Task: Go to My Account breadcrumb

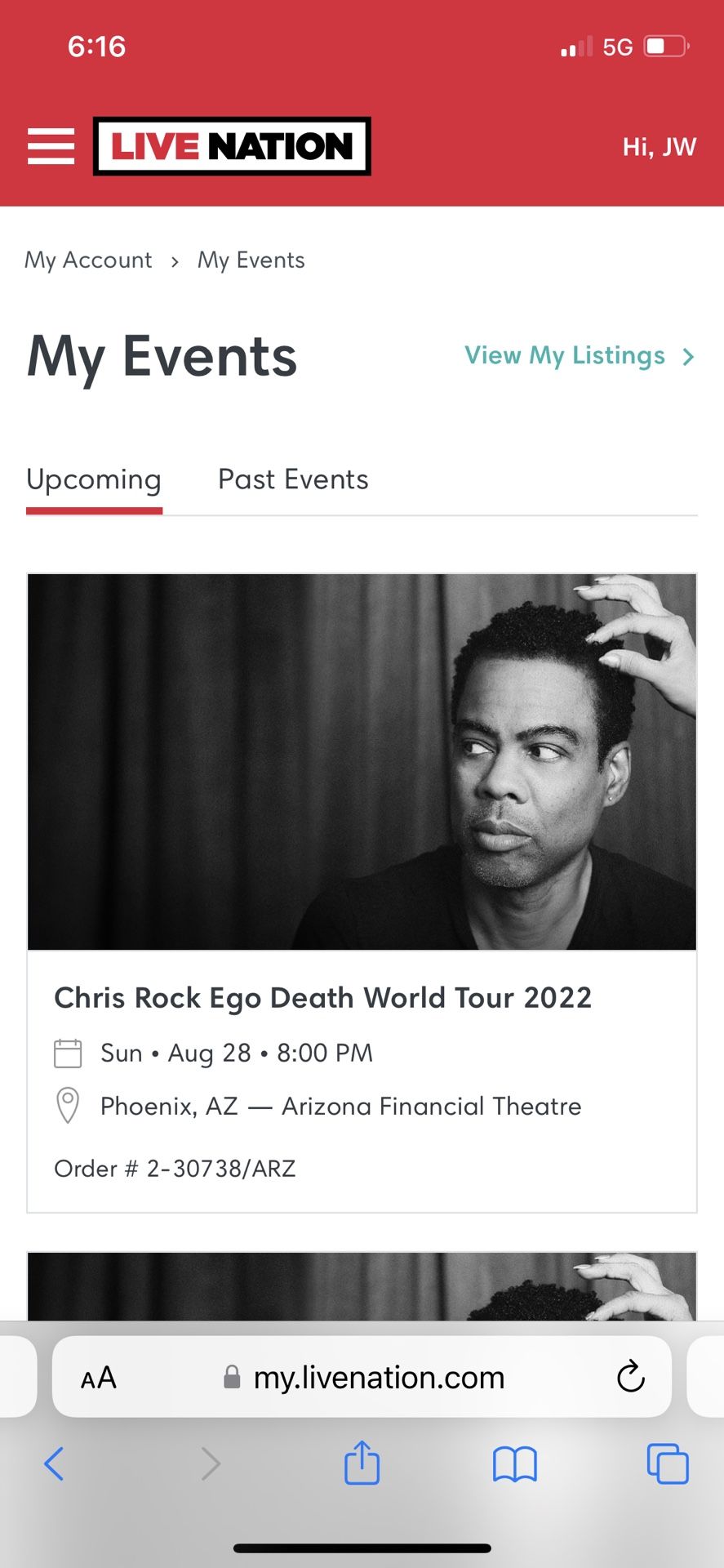Action: tap(88, 260)
